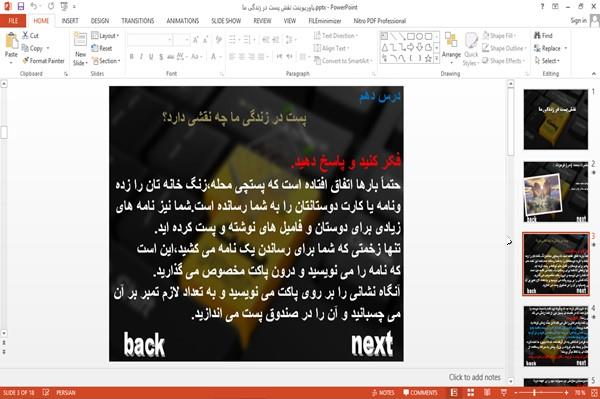Reset the slide layout
Viewport: 600px width, 399px height.
[x=102, y=48]
